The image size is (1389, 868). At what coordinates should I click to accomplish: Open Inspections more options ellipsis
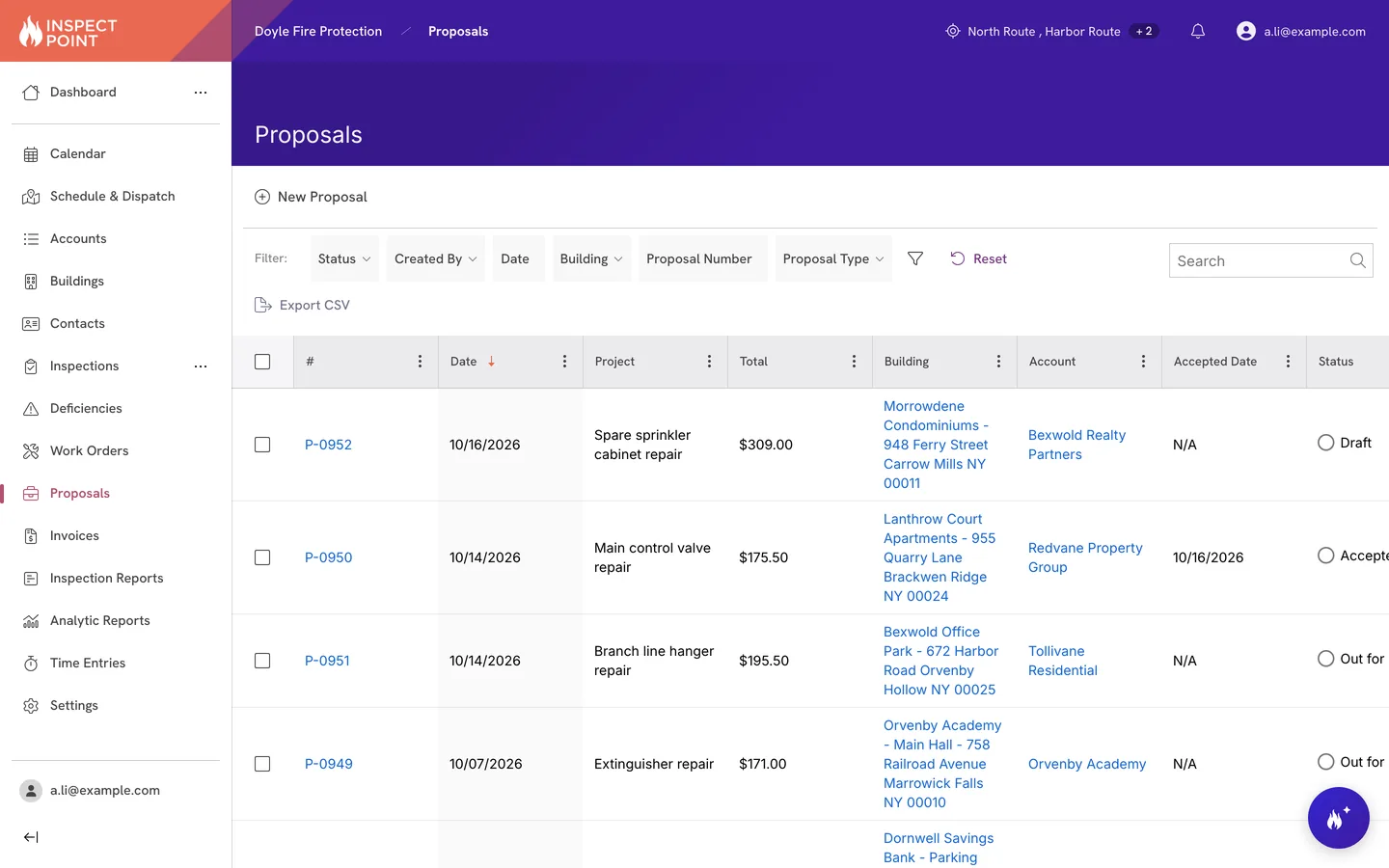click(201, 366)
